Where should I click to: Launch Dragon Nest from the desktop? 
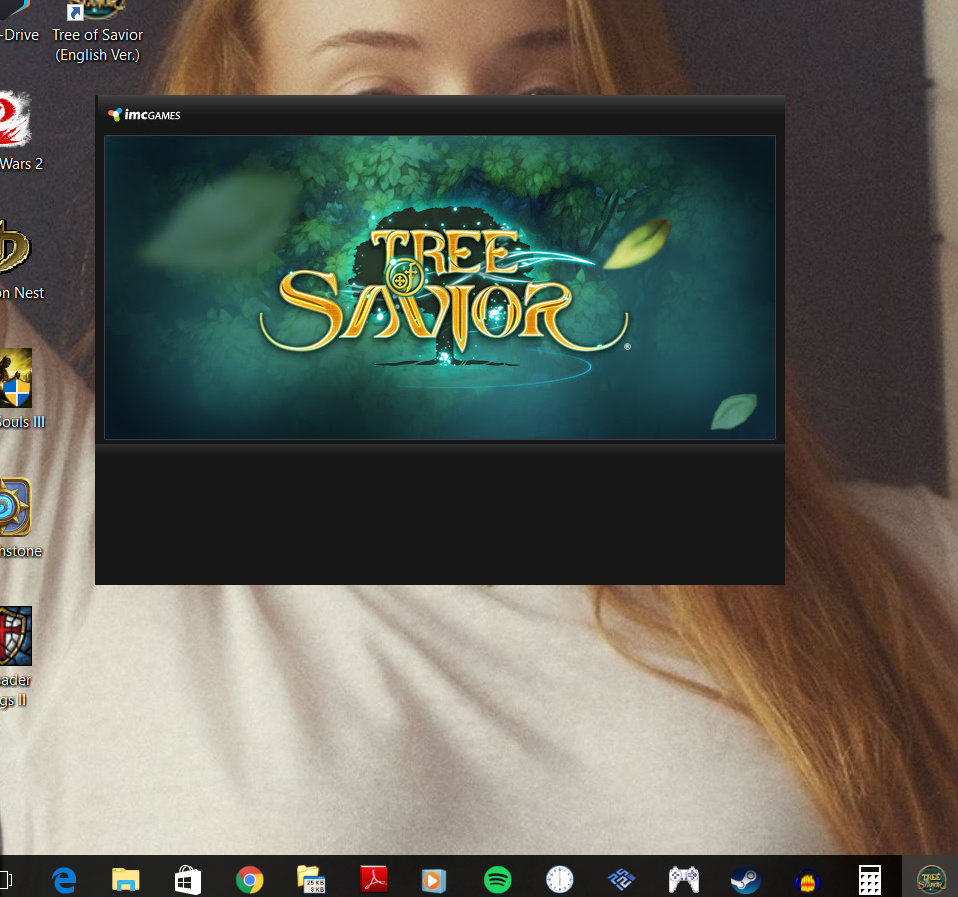14,250
